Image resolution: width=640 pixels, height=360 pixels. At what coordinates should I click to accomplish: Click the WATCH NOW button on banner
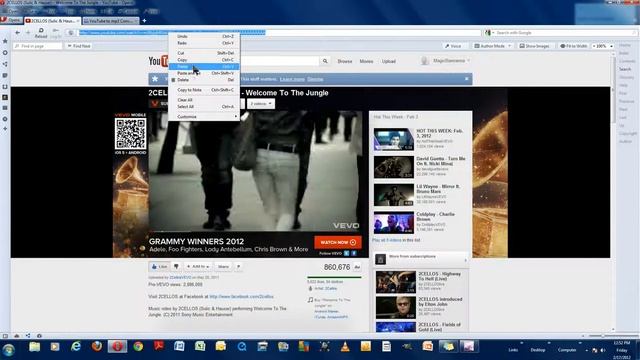click(x=338, y=242)
